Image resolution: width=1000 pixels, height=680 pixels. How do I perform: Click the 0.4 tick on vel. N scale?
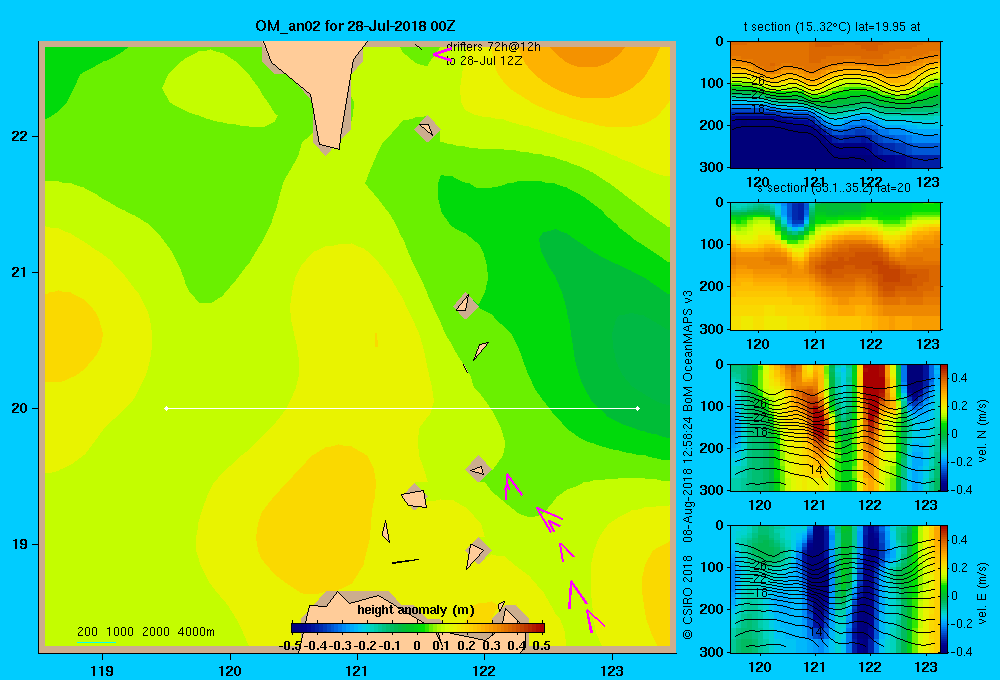pos(959,378)
